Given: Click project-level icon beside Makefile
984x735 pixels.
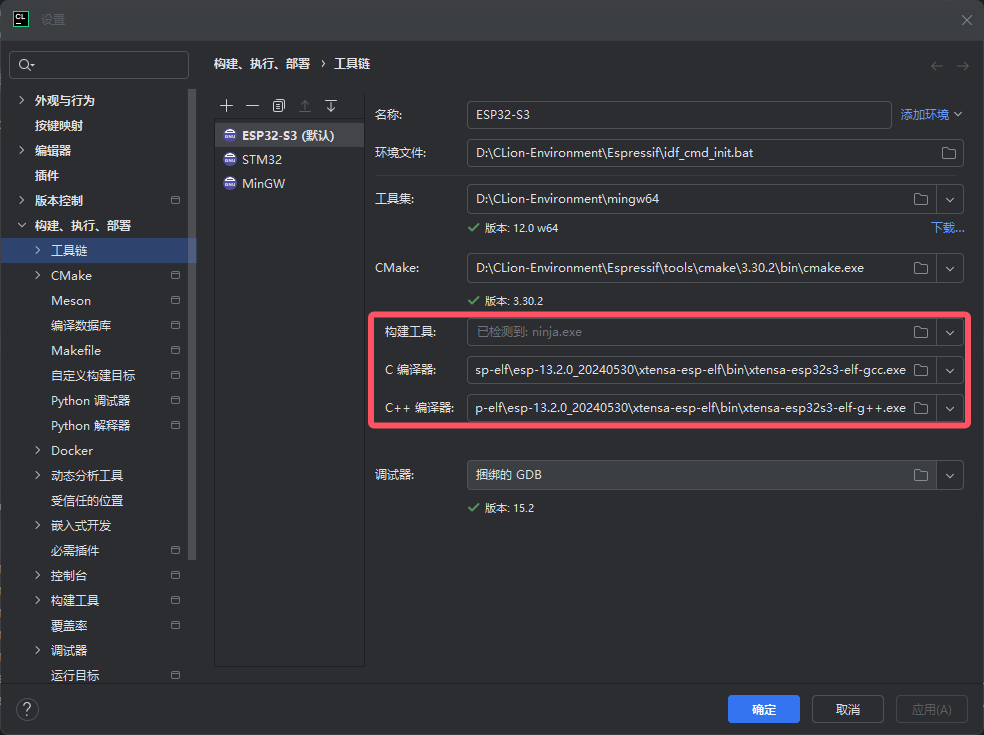Looking at the screenshot, I should [x=176, y=350].
